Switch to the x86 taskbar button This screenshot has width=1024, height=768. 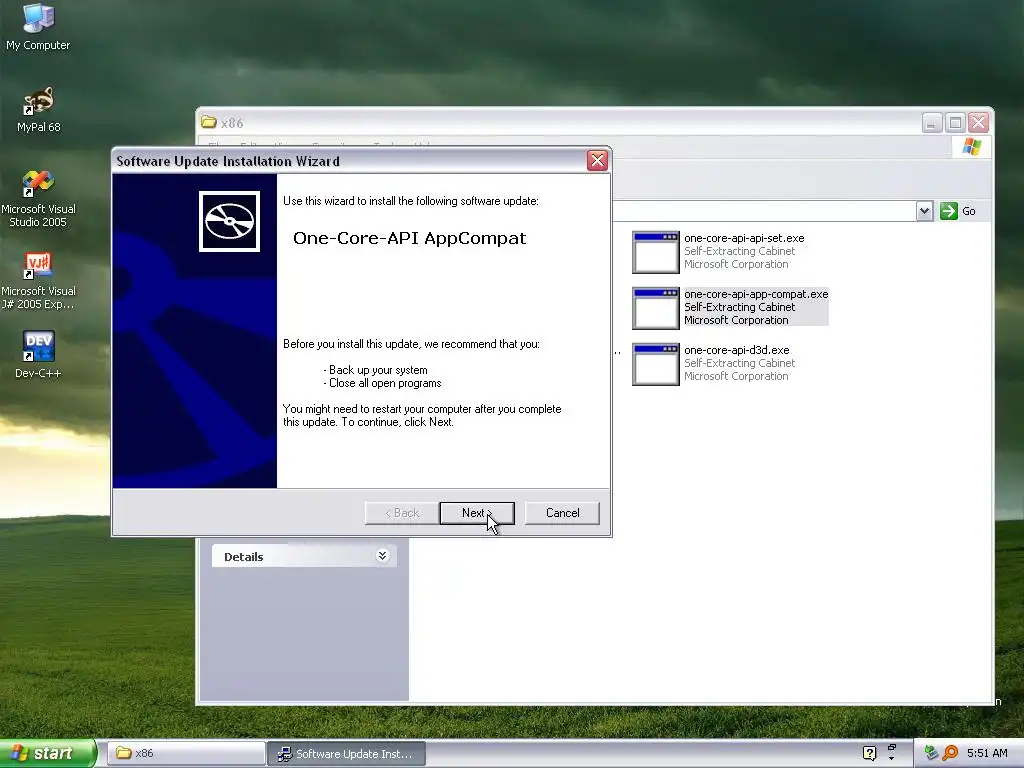pyautogui.click(x=185, y=754)
